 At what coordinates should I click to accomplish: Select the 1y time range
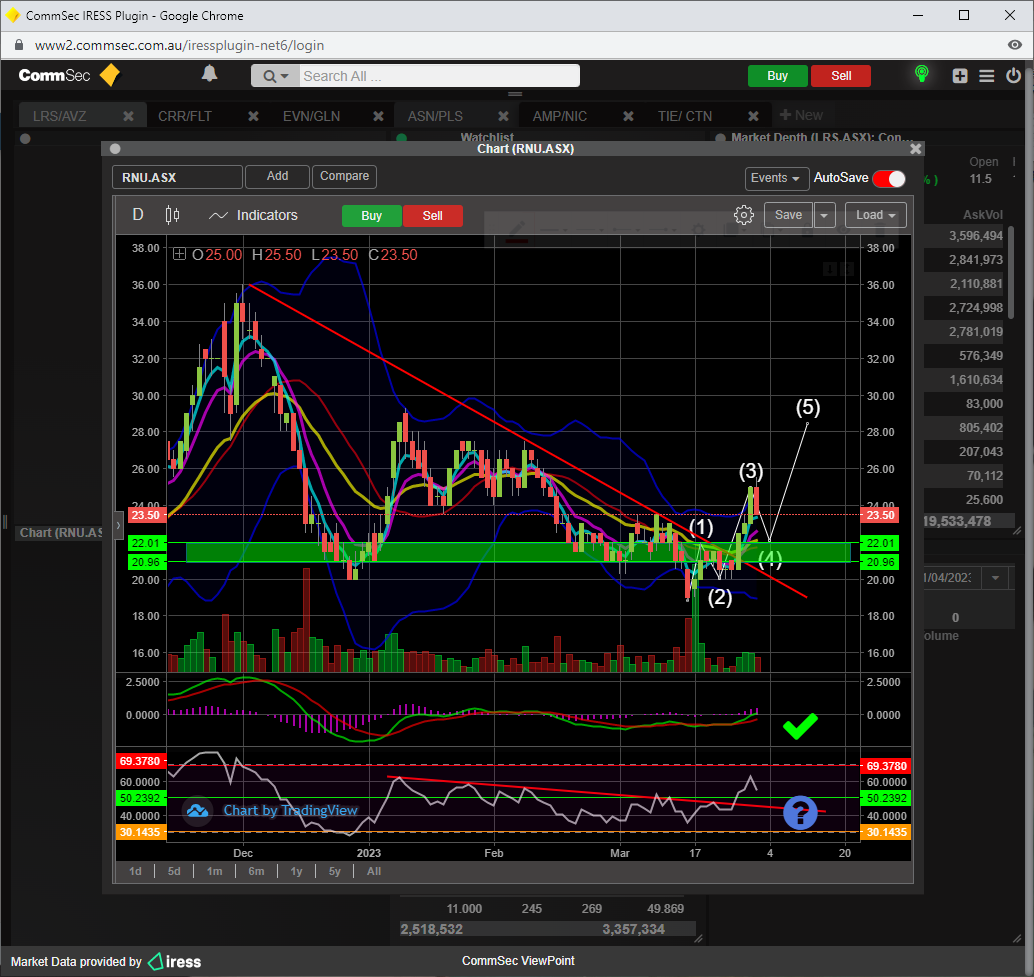pyautogui.click(x=296, y=871)
